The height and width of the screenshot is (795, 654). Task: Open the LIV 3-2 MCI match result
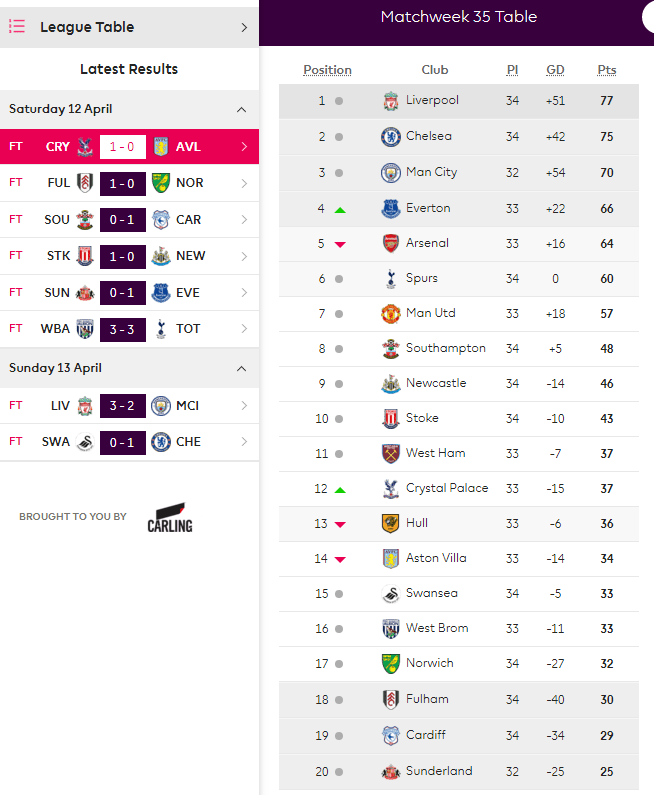click(129, 406)
